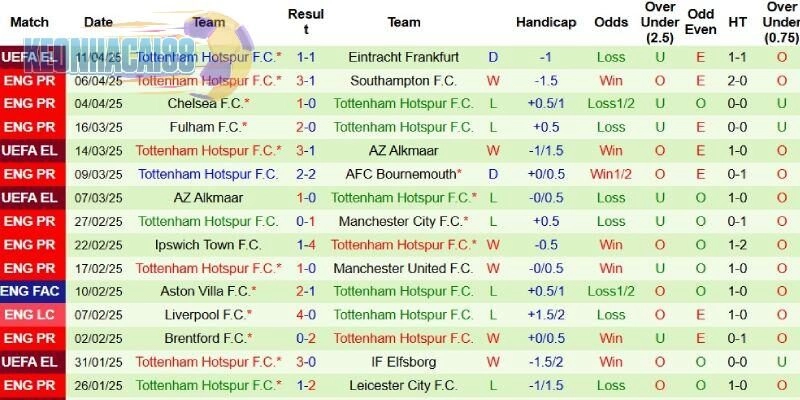This screenshot has height=400, width=800.
Task: Select the Southampton F.C. team link
Action: (403, 80)
